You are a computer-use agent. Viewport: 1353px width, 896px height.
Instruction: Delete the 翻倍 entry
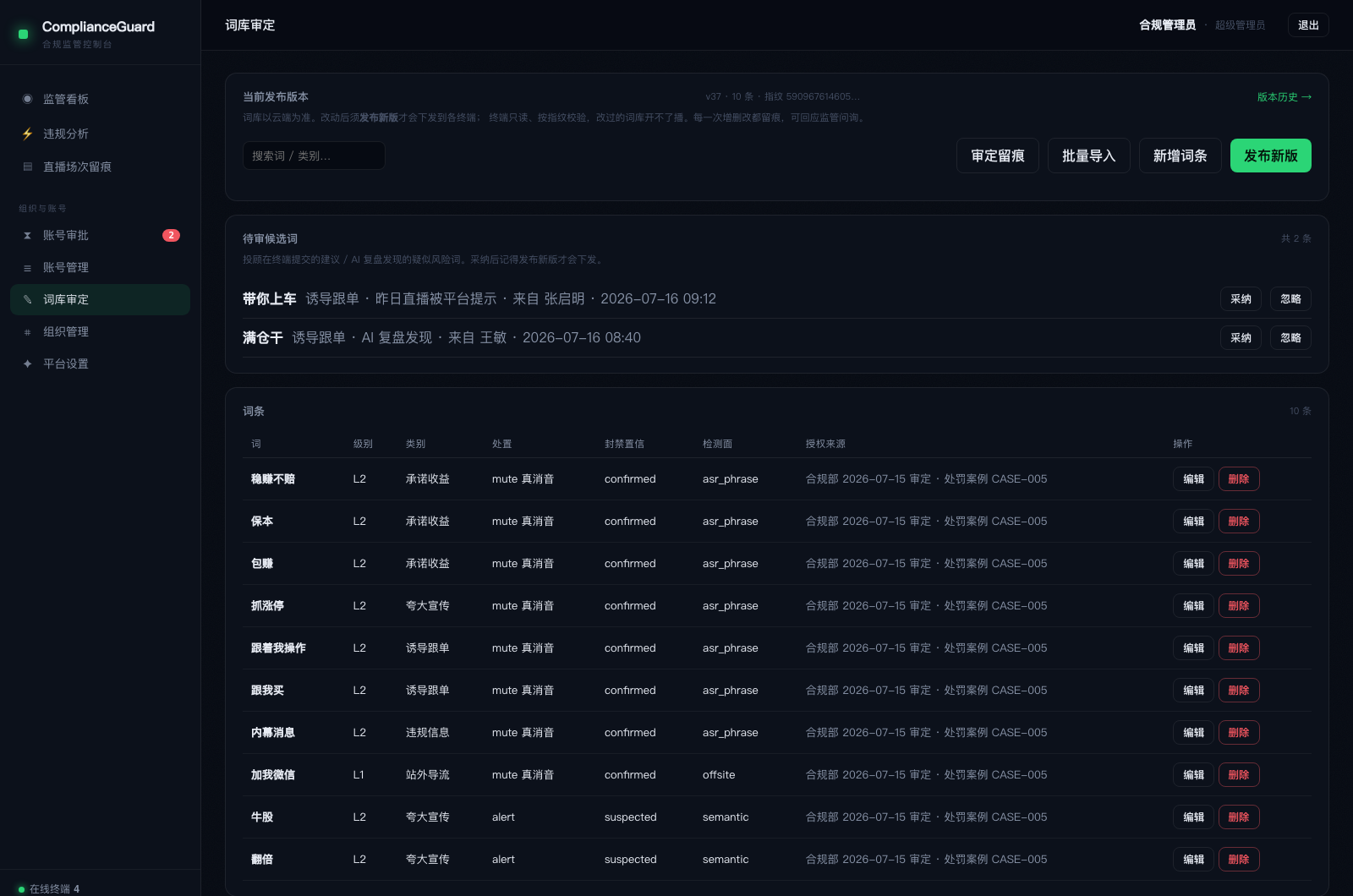tap(1239, 859)
